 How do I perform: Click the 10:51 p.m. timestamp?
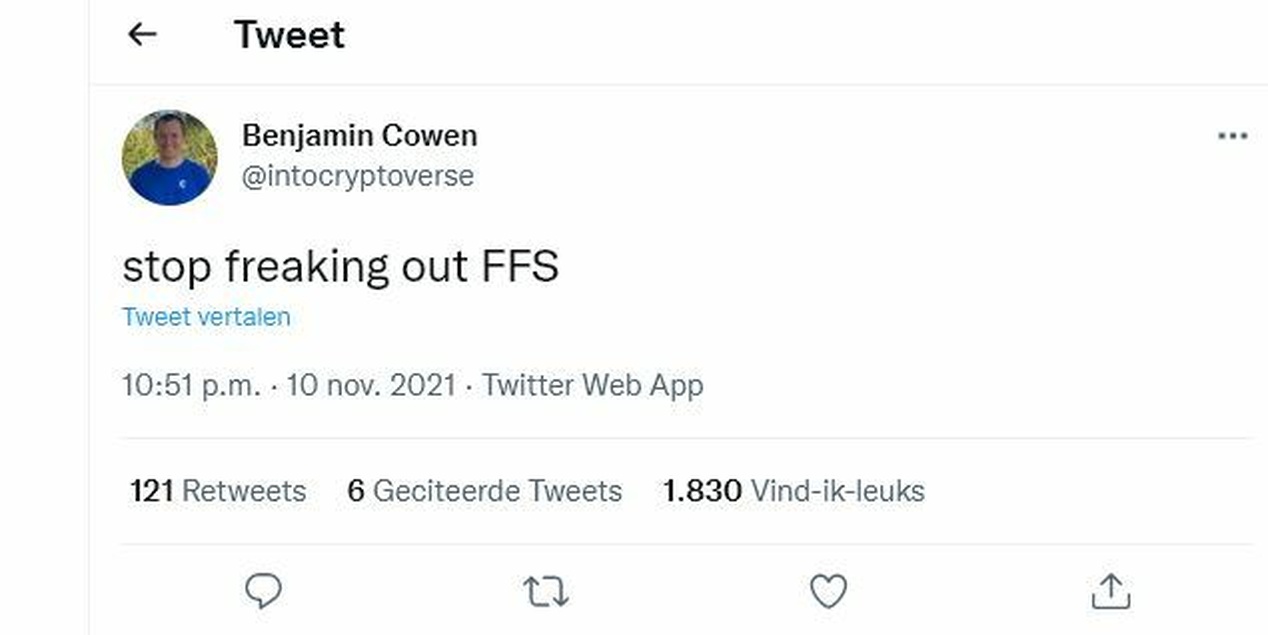click(x=190, y=385)
